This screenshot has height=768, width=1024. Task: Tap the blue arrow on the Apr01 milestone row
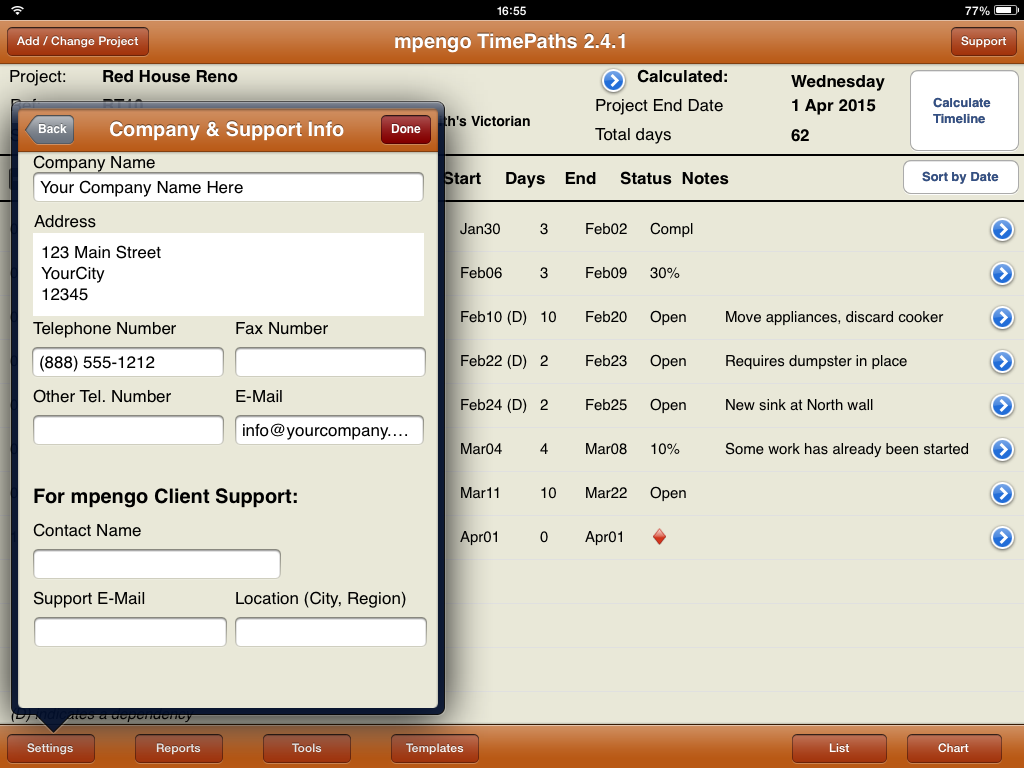coord(1002,538)
